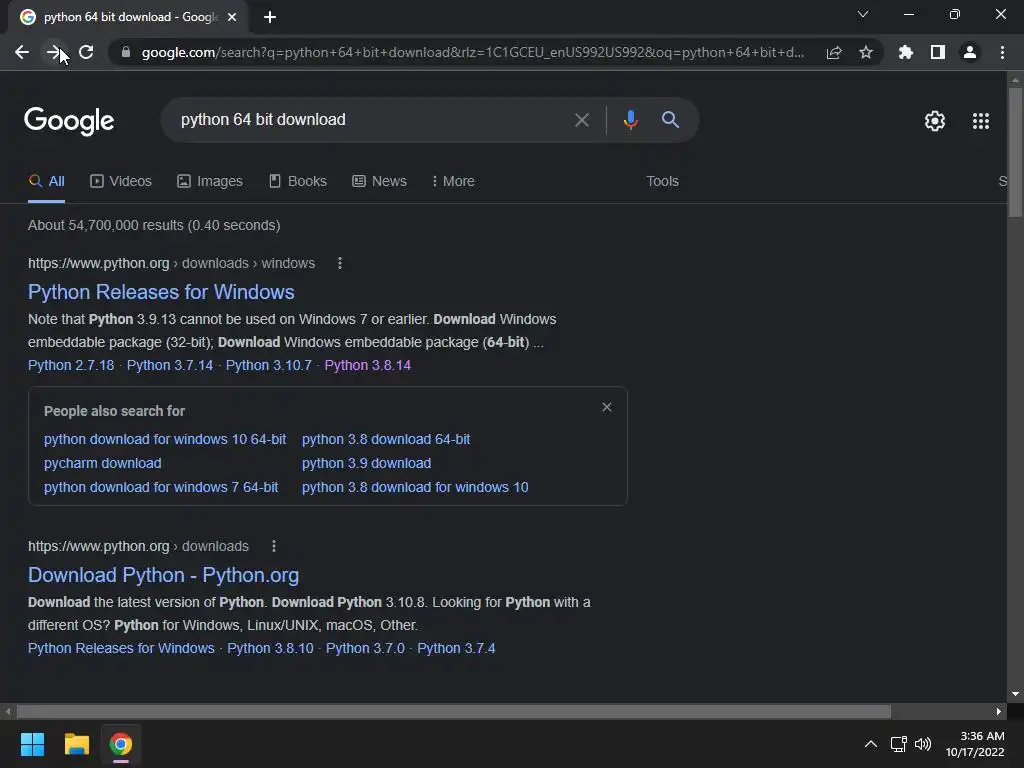Search pycharm download suggestion
Viewport: 1024px width, 768px height.
click(x=103, y=463)
